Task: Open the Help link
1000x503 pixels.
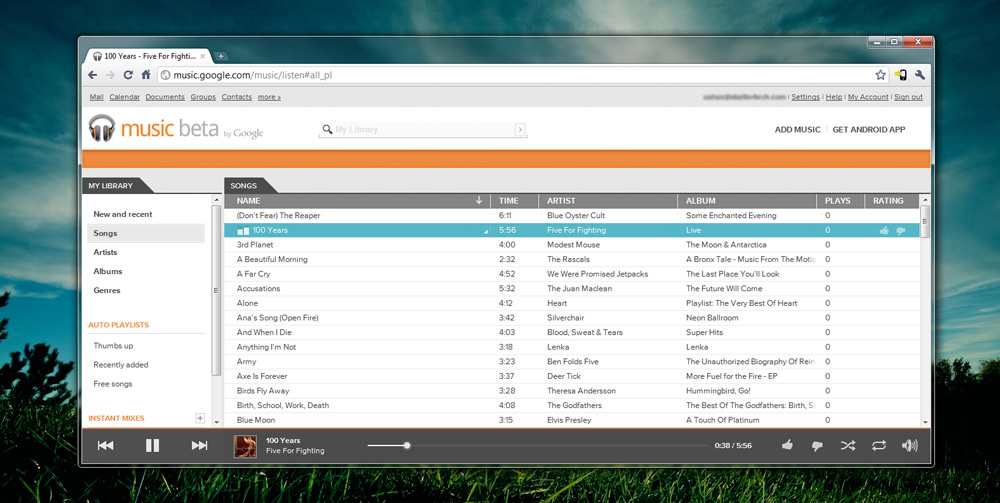Action: click(x=834, y=97)
